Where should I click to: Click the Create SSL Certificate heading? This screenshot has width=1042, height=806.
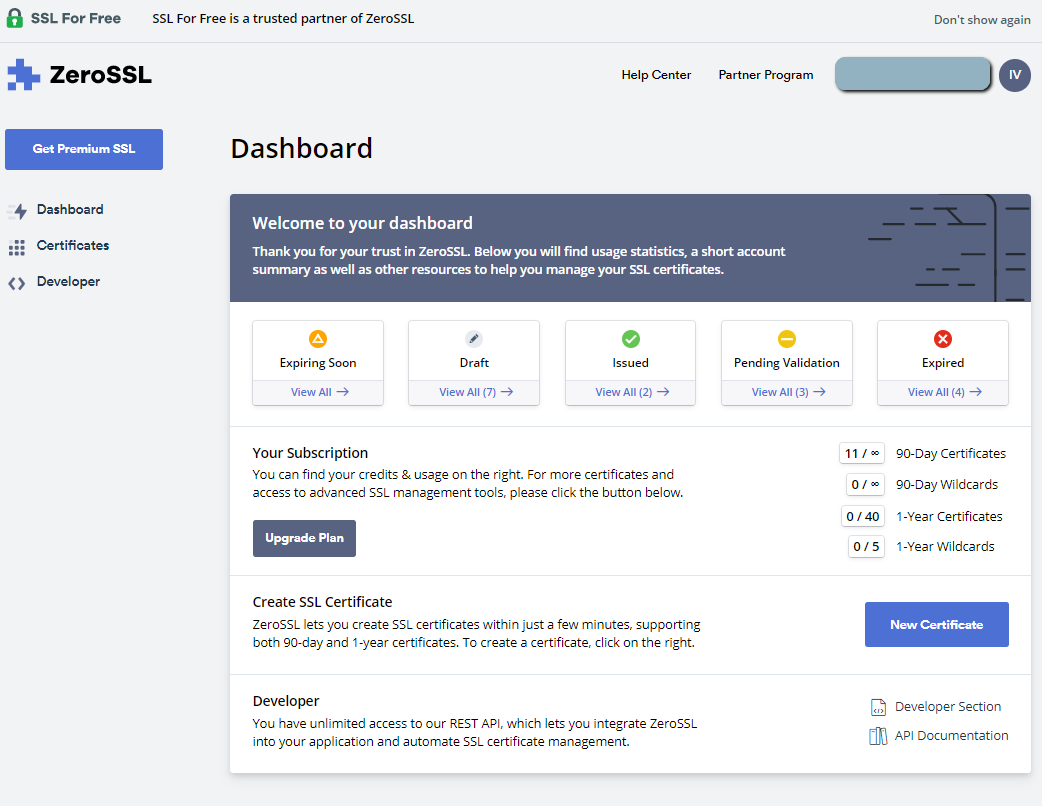tap(322, 602)
